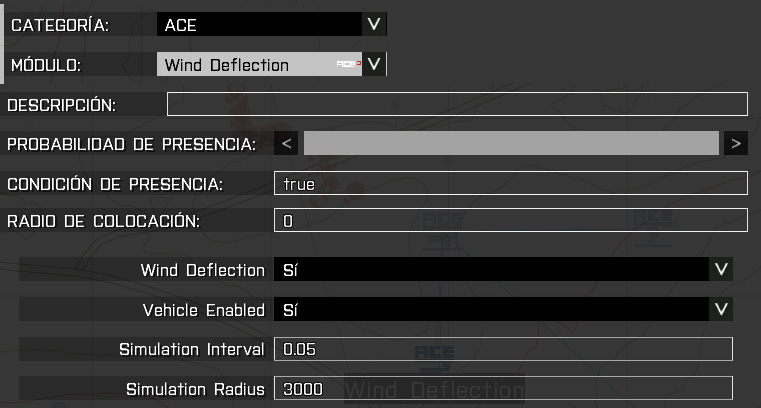Click the RADIO DE COLOCACIÓN input box
Viewport: 761px width, 408px height.
[510, 221]
